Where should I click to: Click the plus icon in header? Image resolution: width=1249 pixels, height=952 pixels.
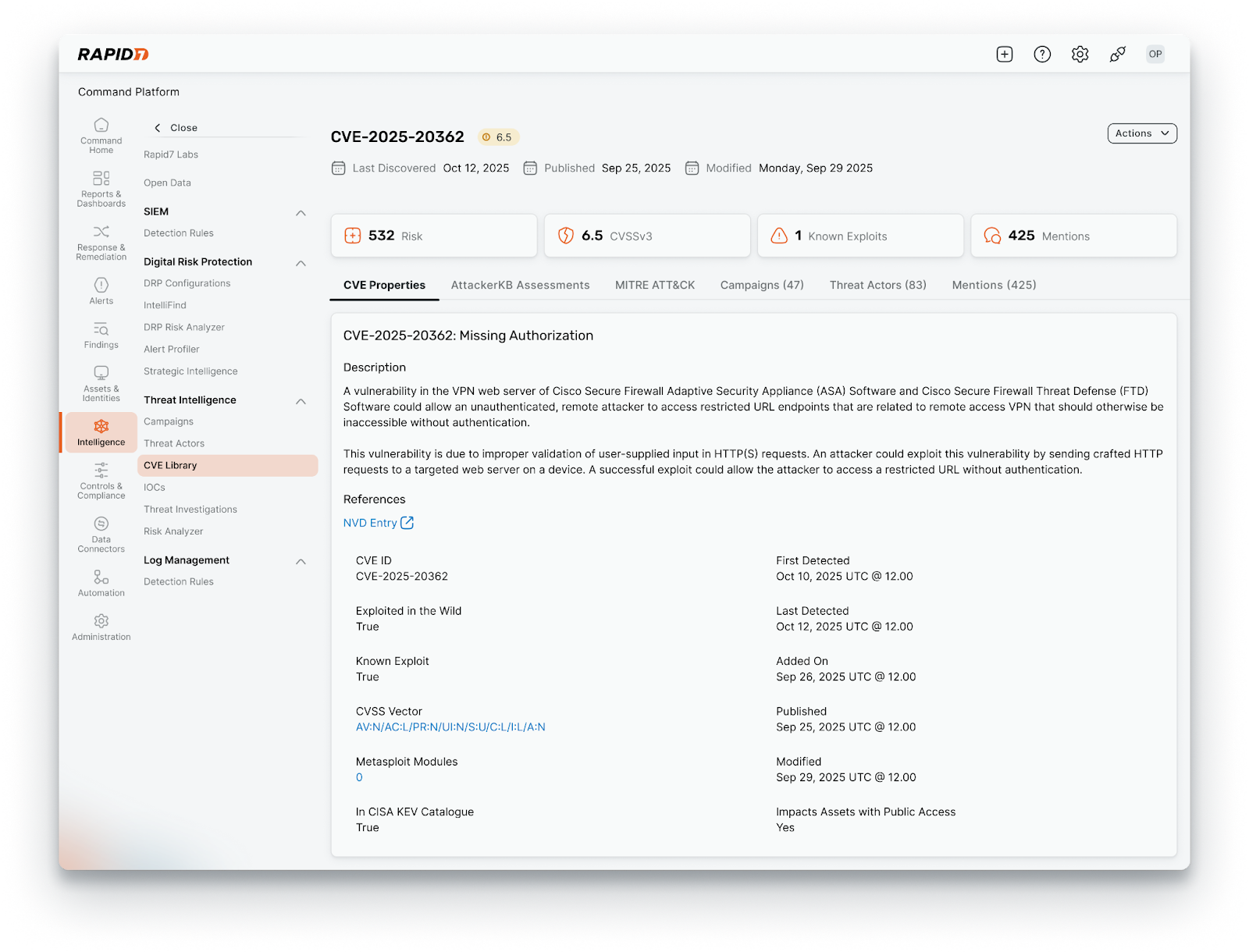[x=1005, y=54]
